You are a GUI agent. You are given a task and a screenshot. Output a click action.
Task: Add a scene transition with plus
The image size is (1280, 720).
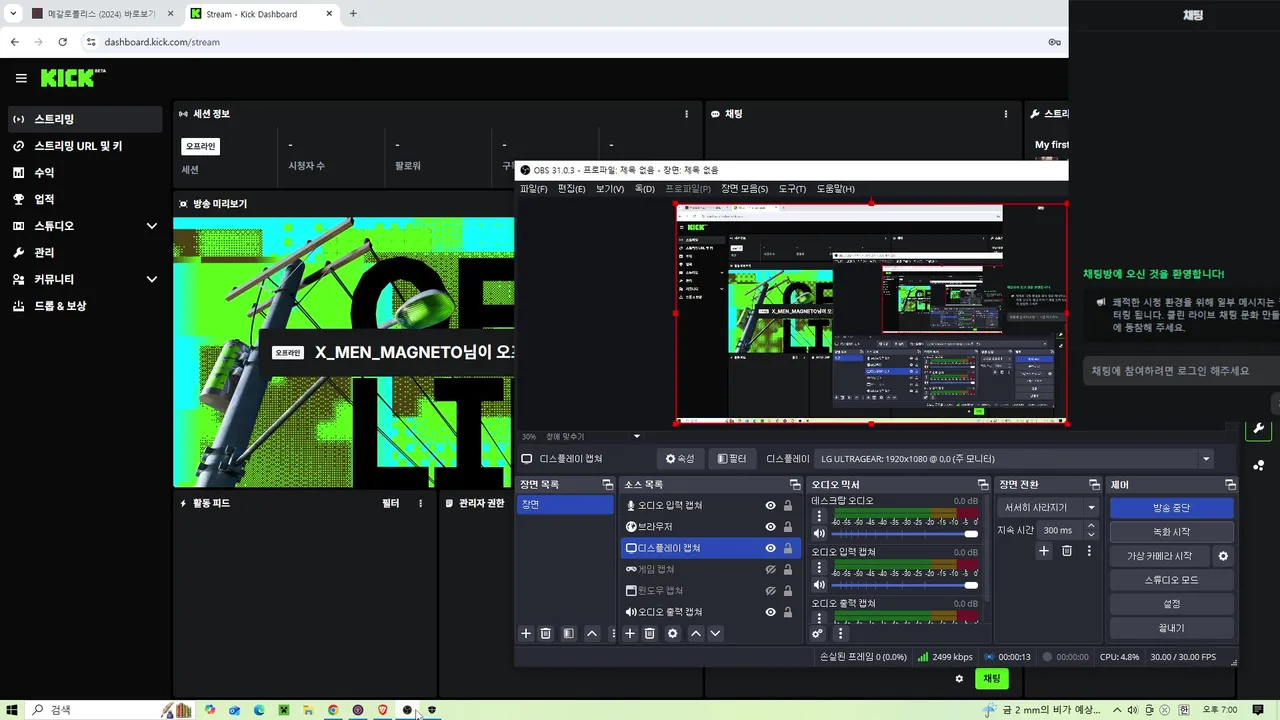coord(1044,551)
